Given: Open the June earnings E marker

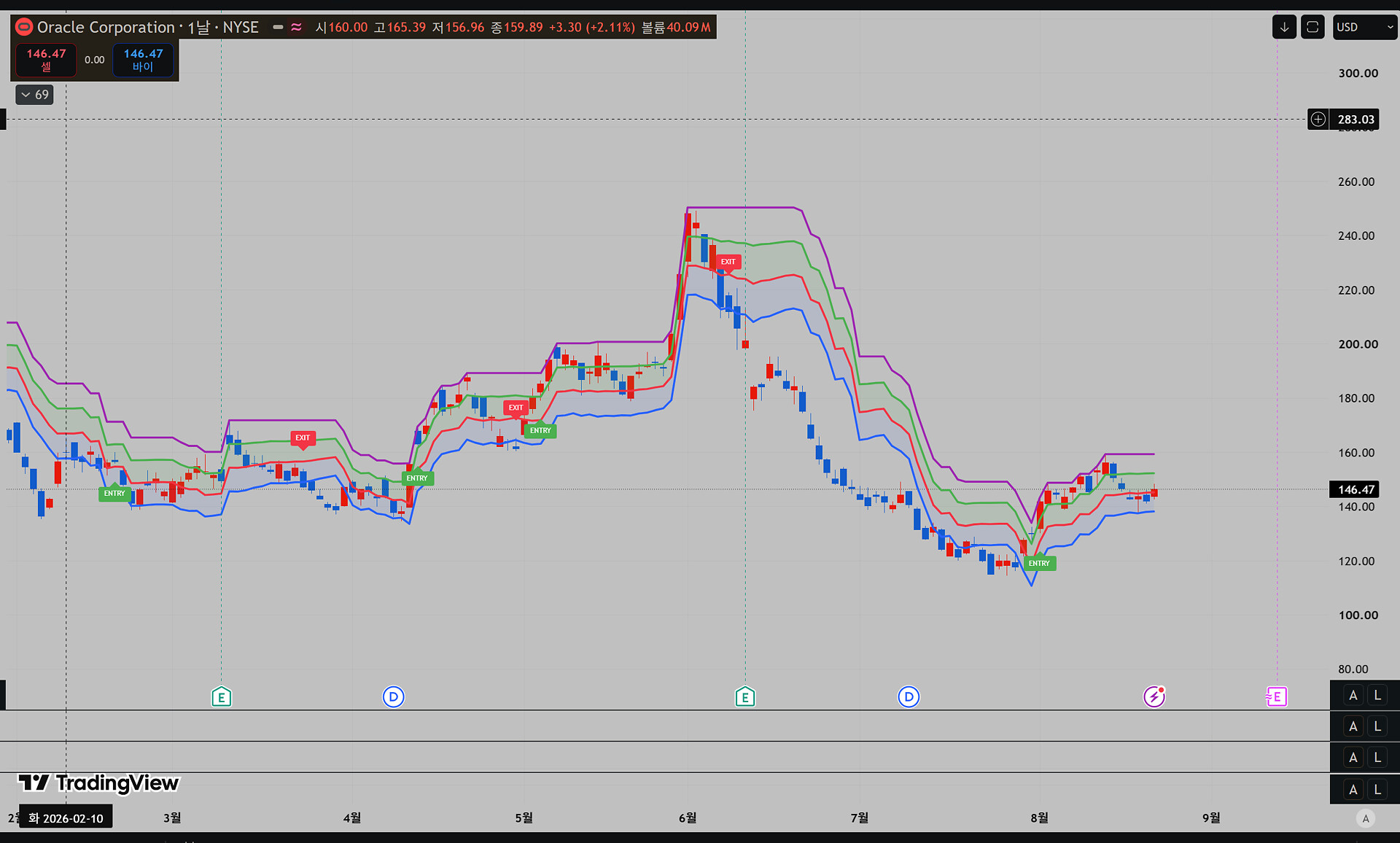Looking at the screenshot, I should 745,697.
